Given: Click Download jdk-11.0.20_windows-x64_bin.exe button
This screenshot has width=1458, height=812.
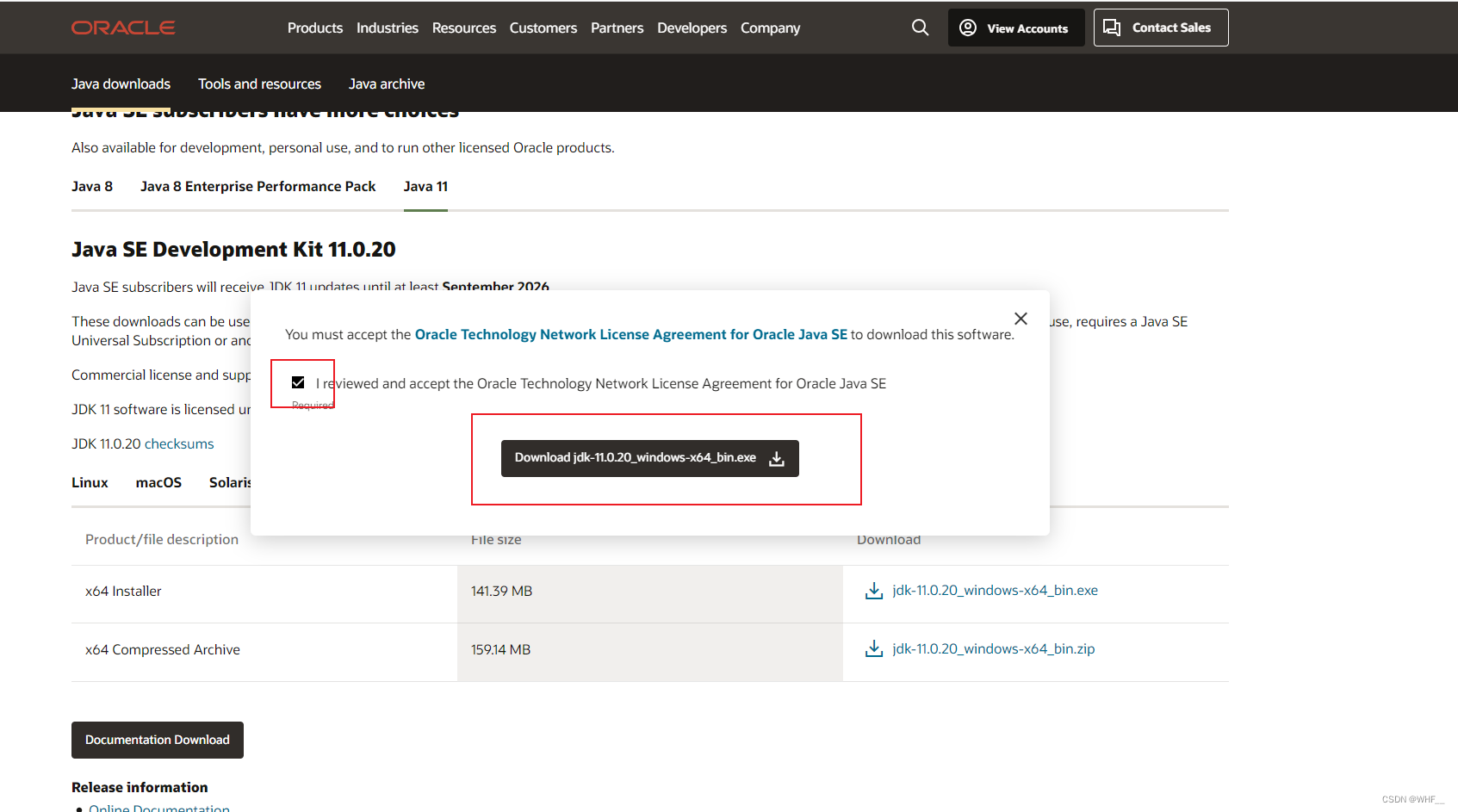Looking at the screenshot, I should tap(650, 458).
